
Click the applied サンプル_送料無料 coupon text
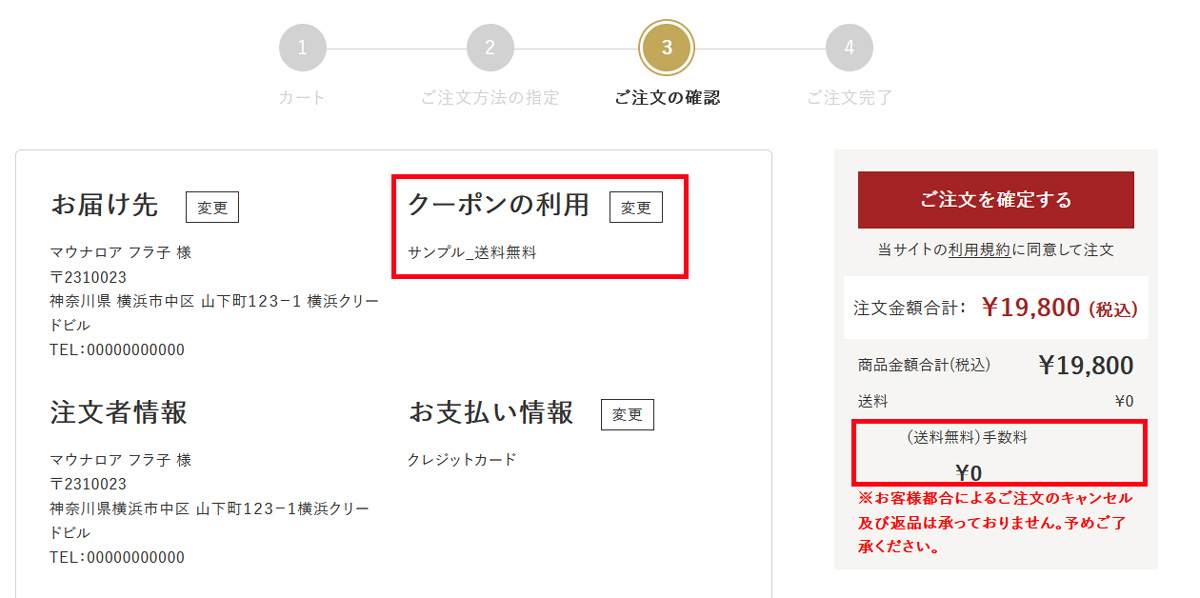(x=472, y=252)
